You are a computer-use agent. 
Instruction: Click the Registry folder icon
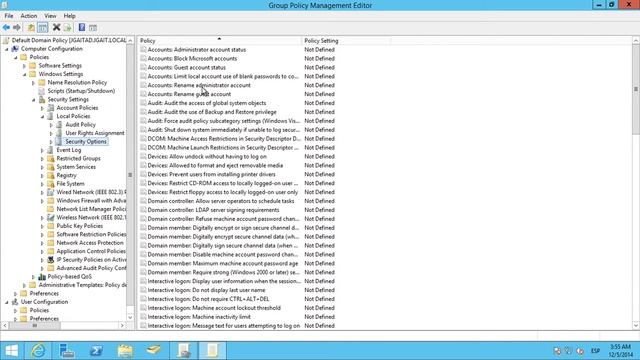pos(51,175)
